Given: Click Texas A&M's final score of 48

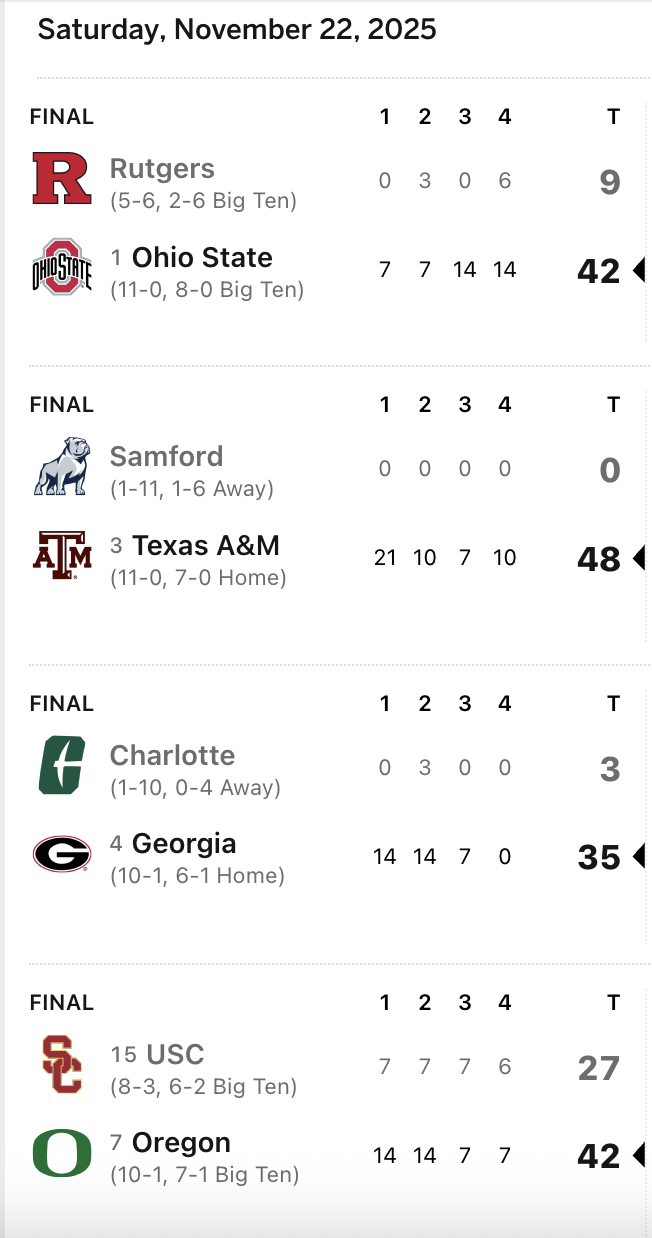Looking at the screenshot, I should (599, 559).
